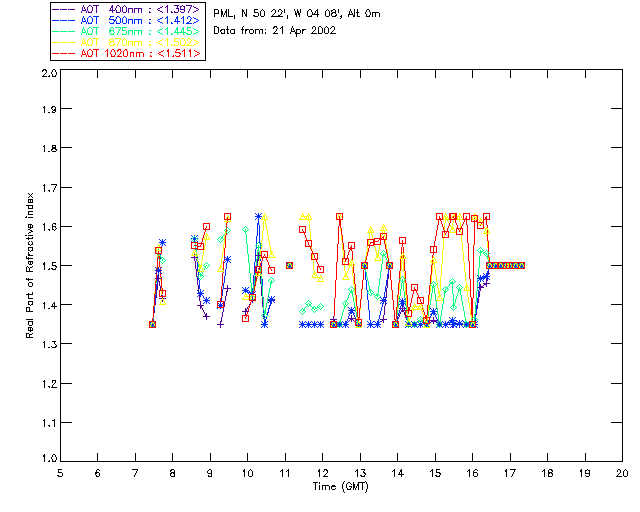Click the y-axis label 1.6
This screenshot has height=512, width=640.
tap(49, 227)
